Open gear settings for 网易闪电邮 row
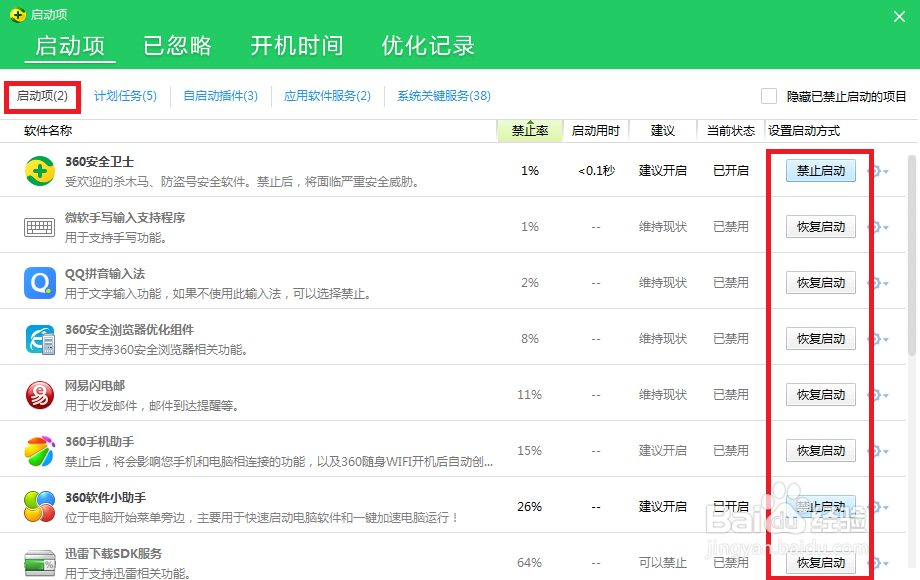The image size is (920, 580). tap(877, 395)
